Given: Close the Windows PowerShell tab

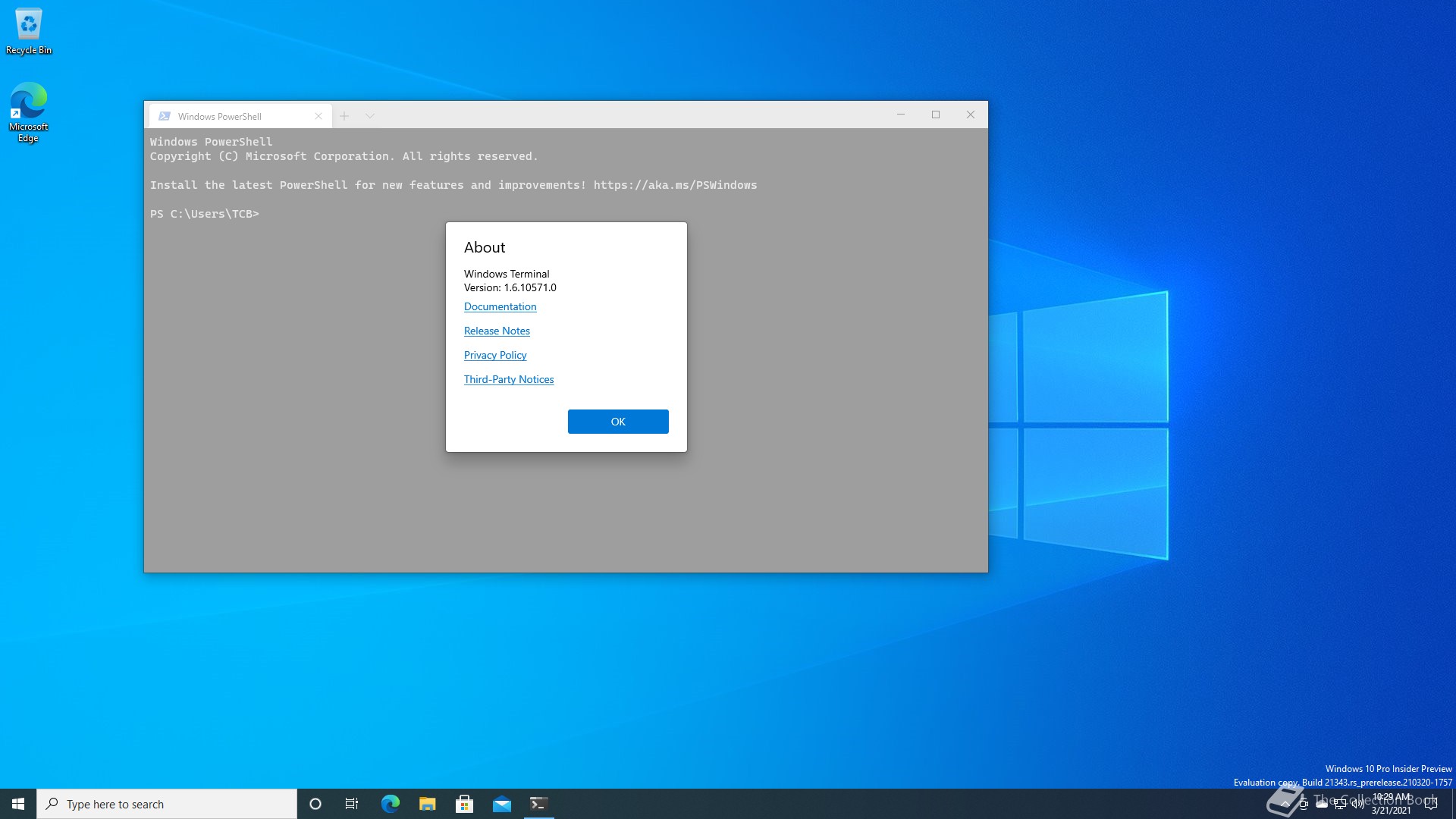Looking at the screenshot, I should click(318, 116).
